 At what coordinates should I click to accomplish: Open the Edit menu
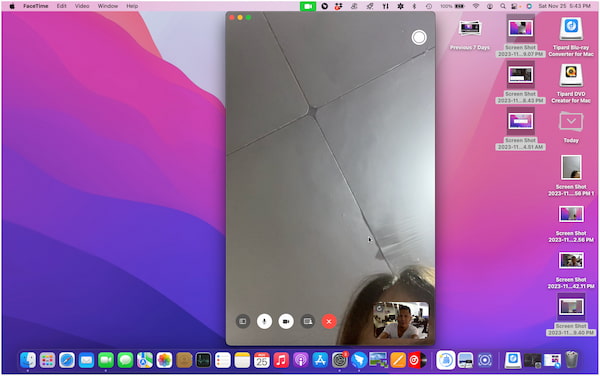pyautogui.click(x=62, y=6)
